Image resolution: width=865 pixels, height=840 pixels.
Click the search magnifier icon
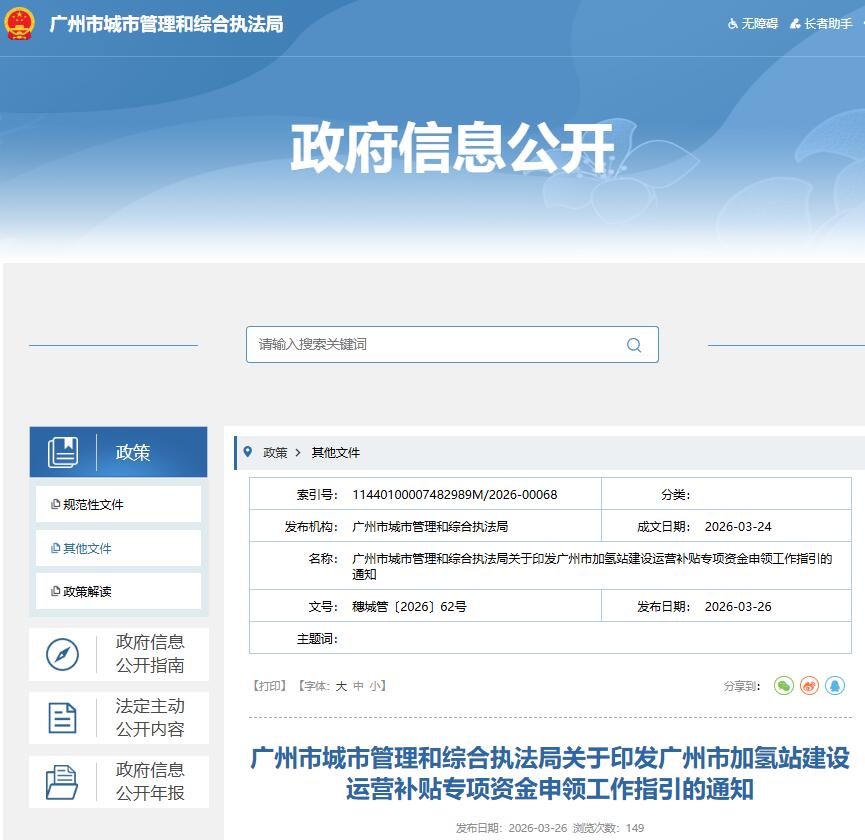coord(633,344)
